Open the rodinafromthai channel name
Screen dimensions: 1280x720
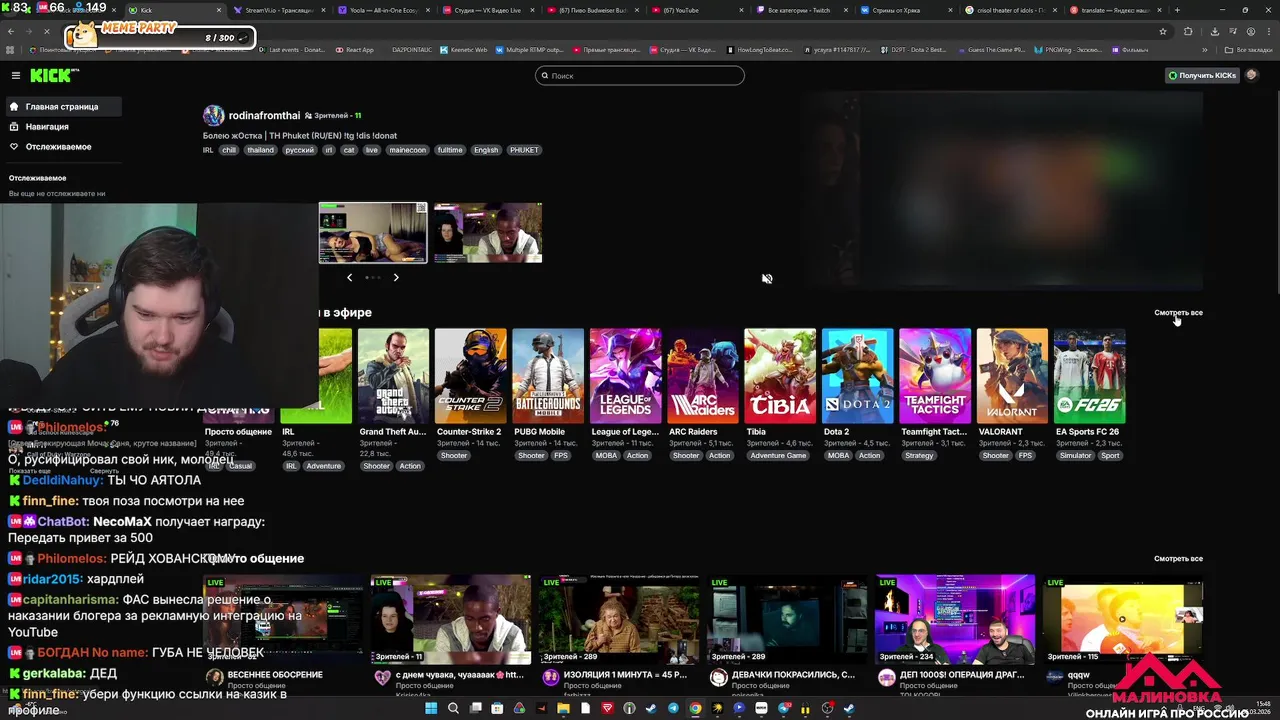(x=265, y=116)
